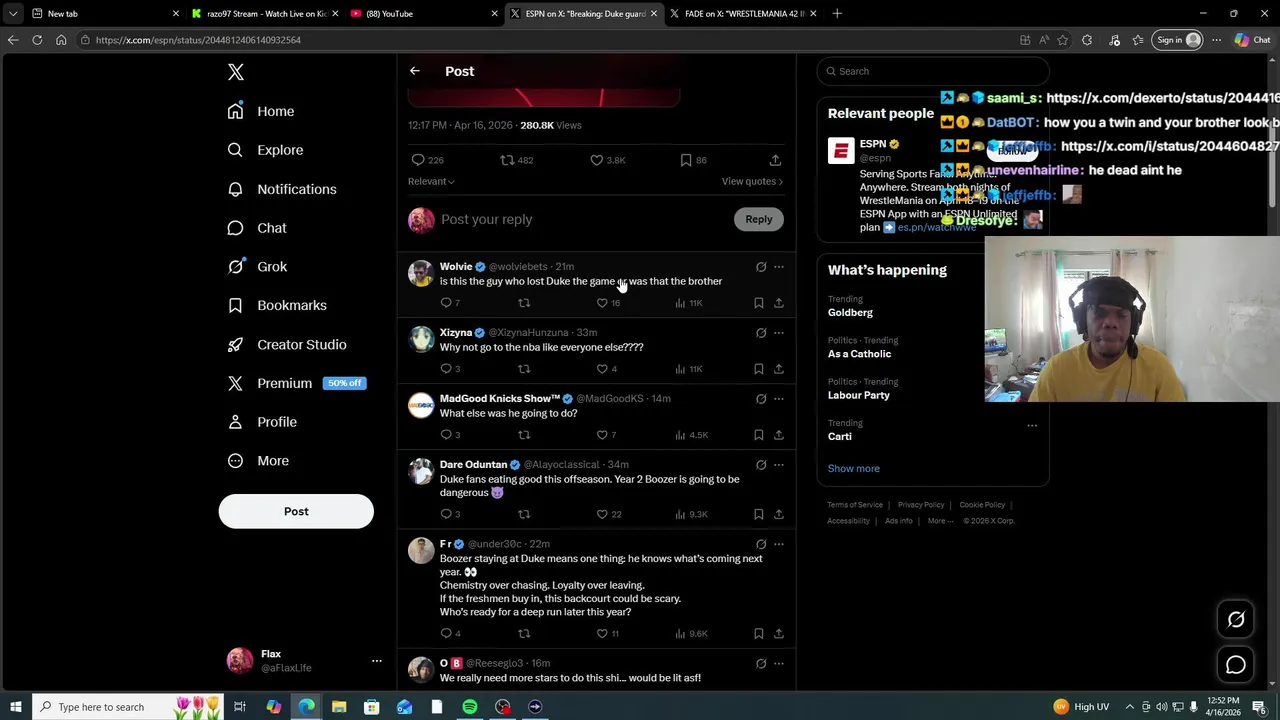Open File Explorer from the taskbar
The width and height of the screenshot is (1280, 720).
pyautogui.click(x=339, y=707)
